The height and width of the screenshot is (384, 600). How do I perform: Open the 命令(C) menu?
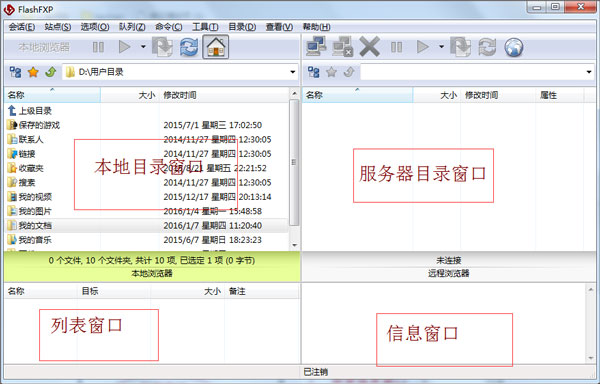pyautogui.click(x=168, y=27)
